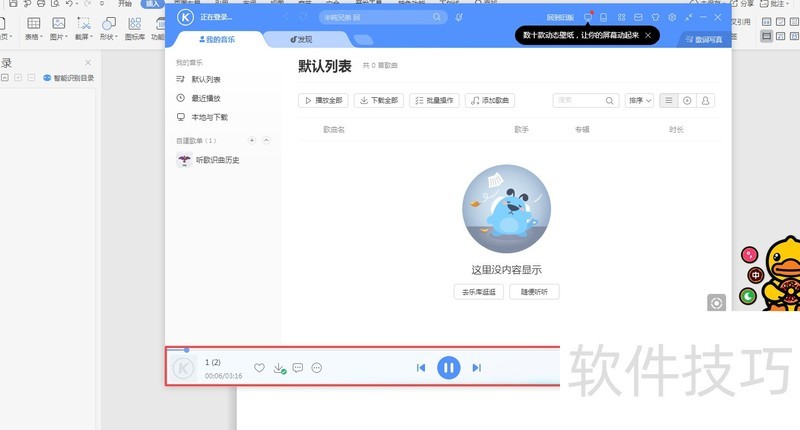Switch to album view mode

pos(687,100)
